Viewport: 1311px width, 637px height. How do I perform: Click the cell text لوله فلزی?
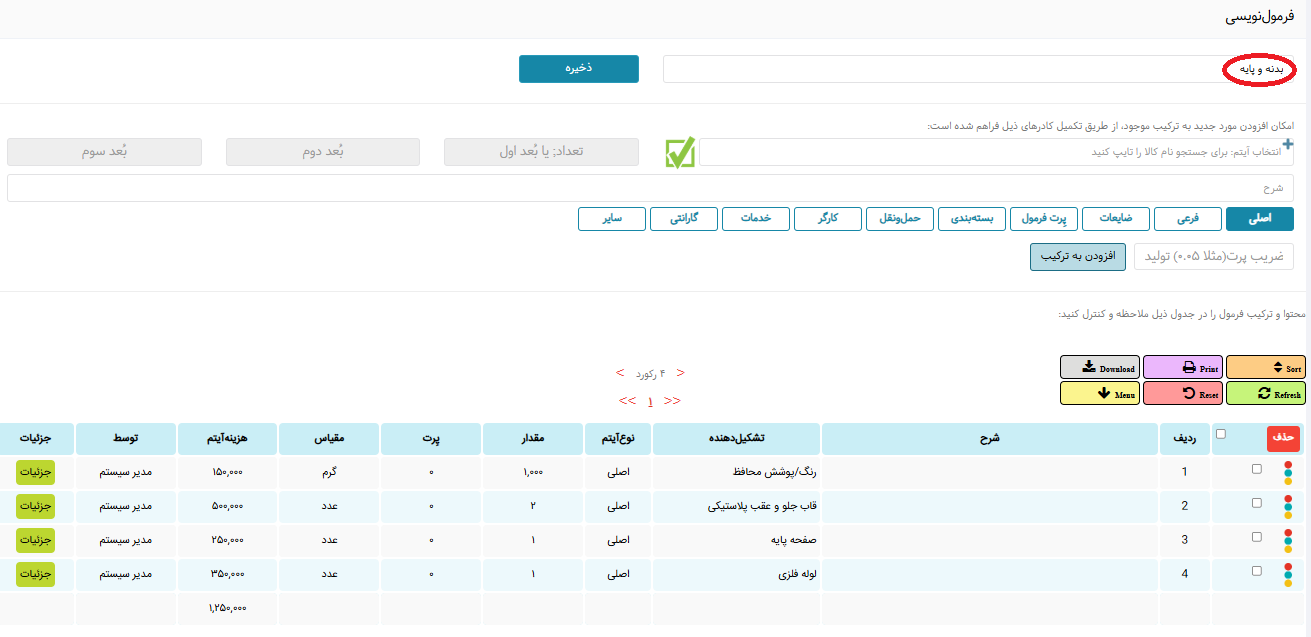tap(797, 575)
